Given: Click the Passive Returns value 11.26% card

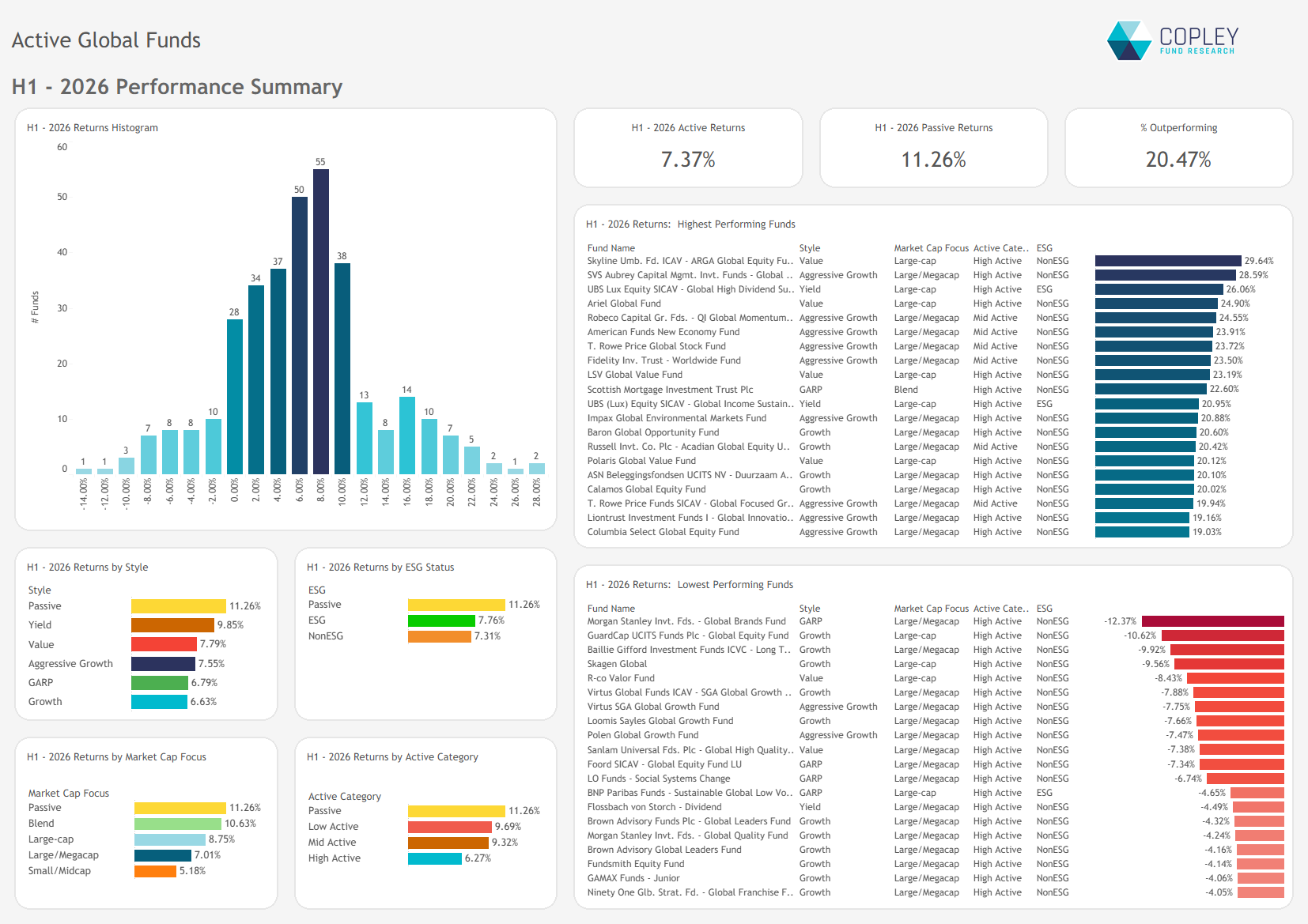Looking at the screenshot, I should (934, 160).
